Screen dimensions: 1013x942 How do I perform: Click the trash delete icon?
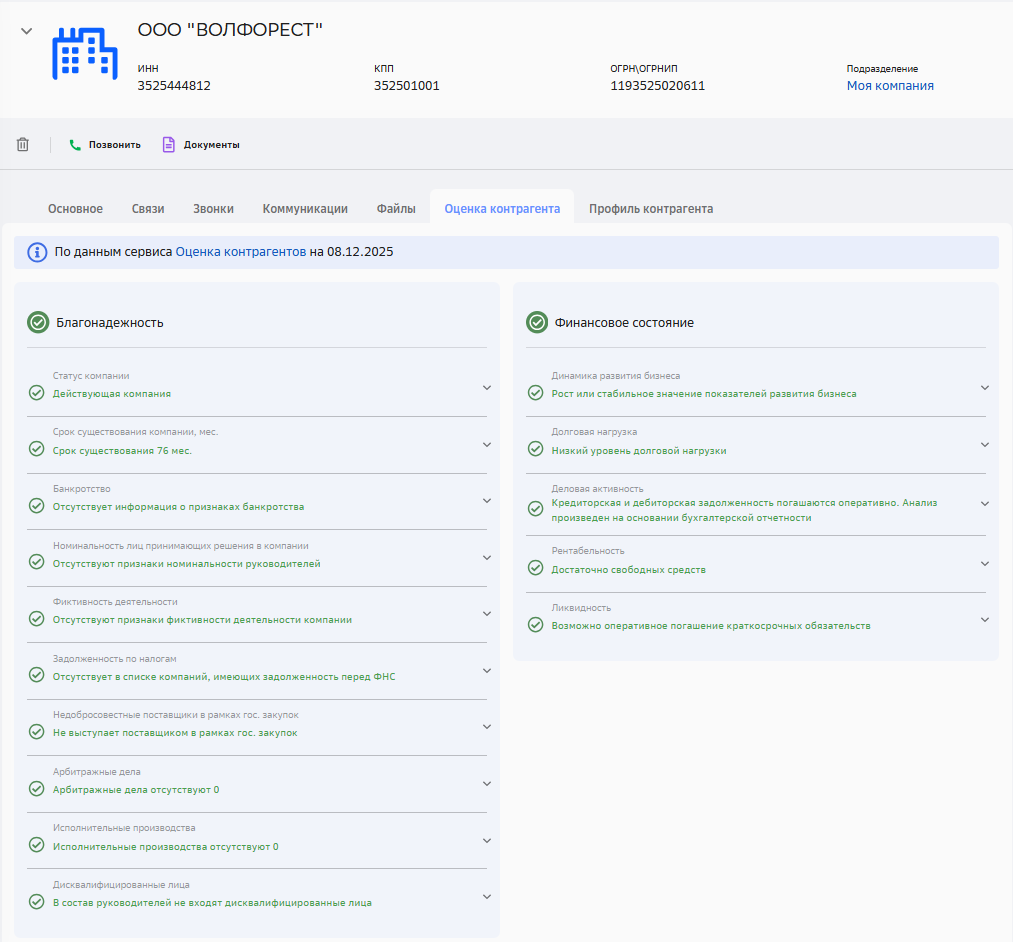pyautogui.click(x=23, y=145)
